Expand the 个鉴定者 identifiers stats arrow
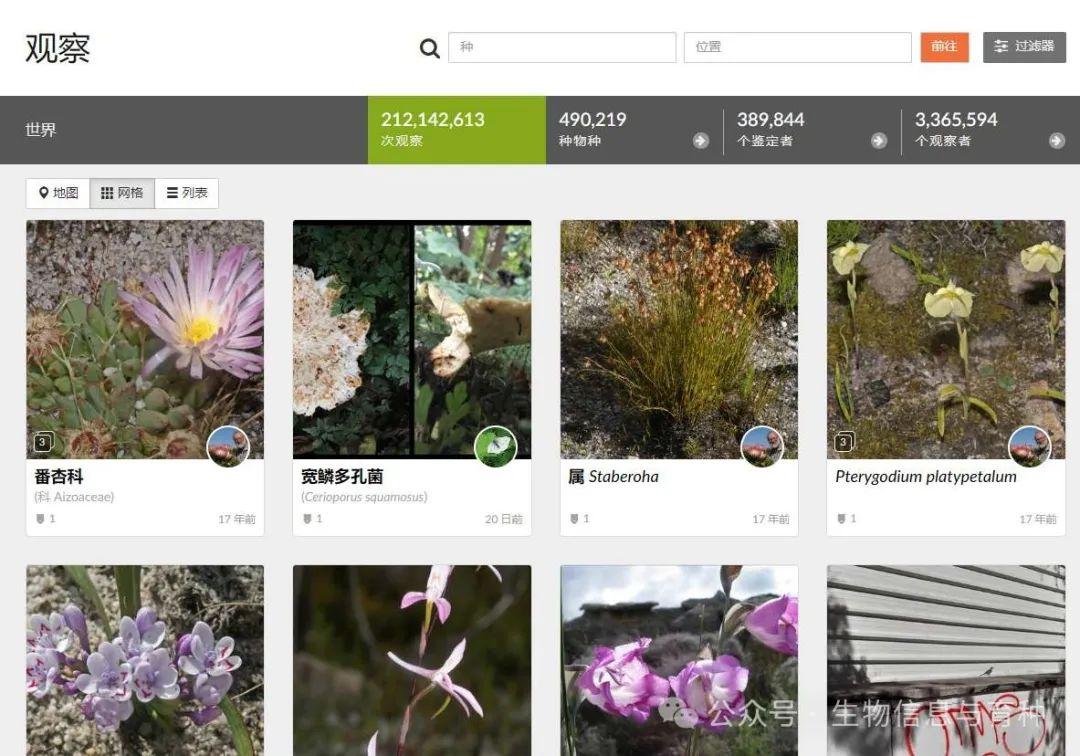This screenshot has height=756, width=1080. (x=880, y=140)
